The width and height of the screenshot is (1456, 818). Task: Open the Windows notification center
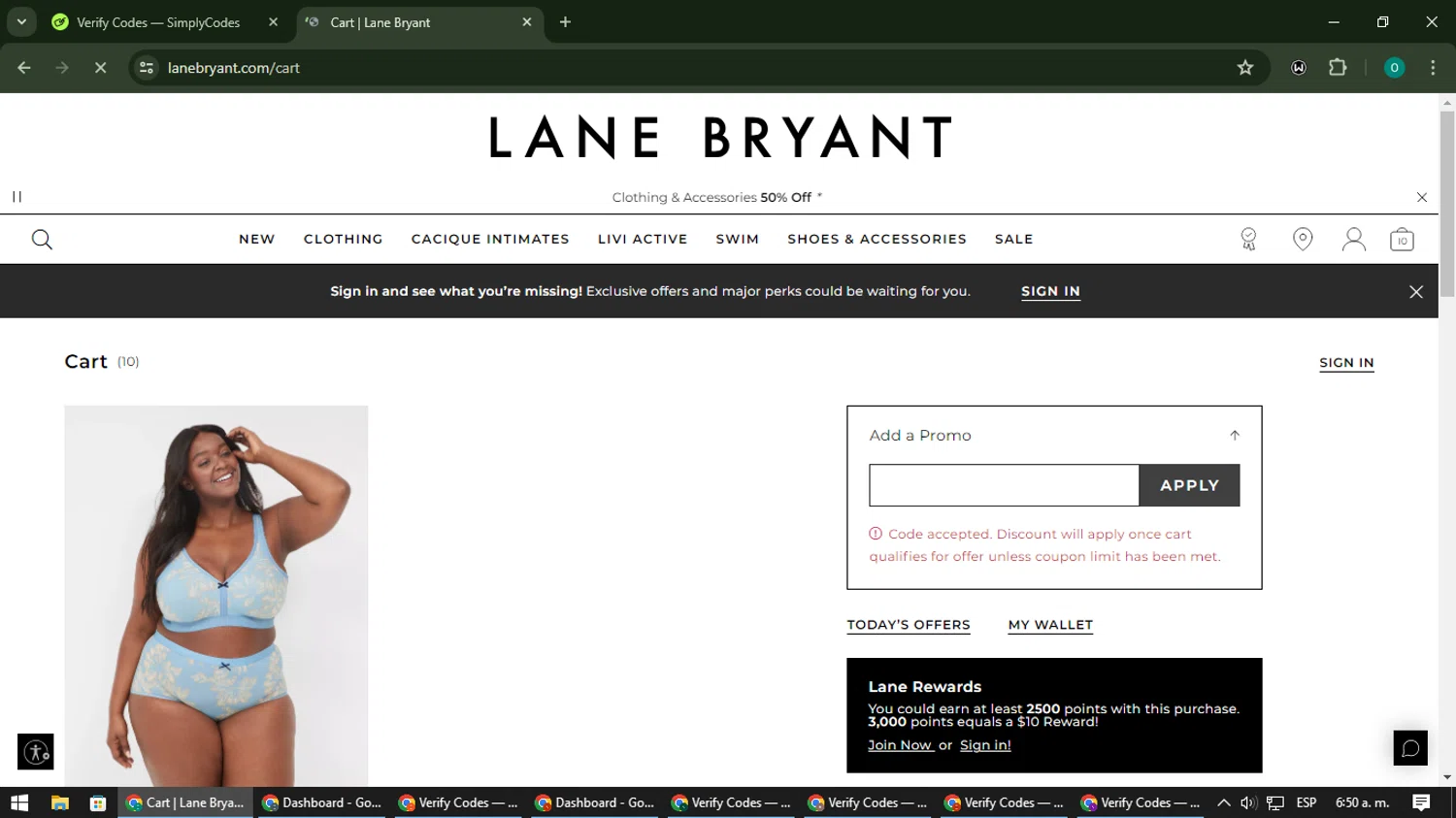[1421, 802]
